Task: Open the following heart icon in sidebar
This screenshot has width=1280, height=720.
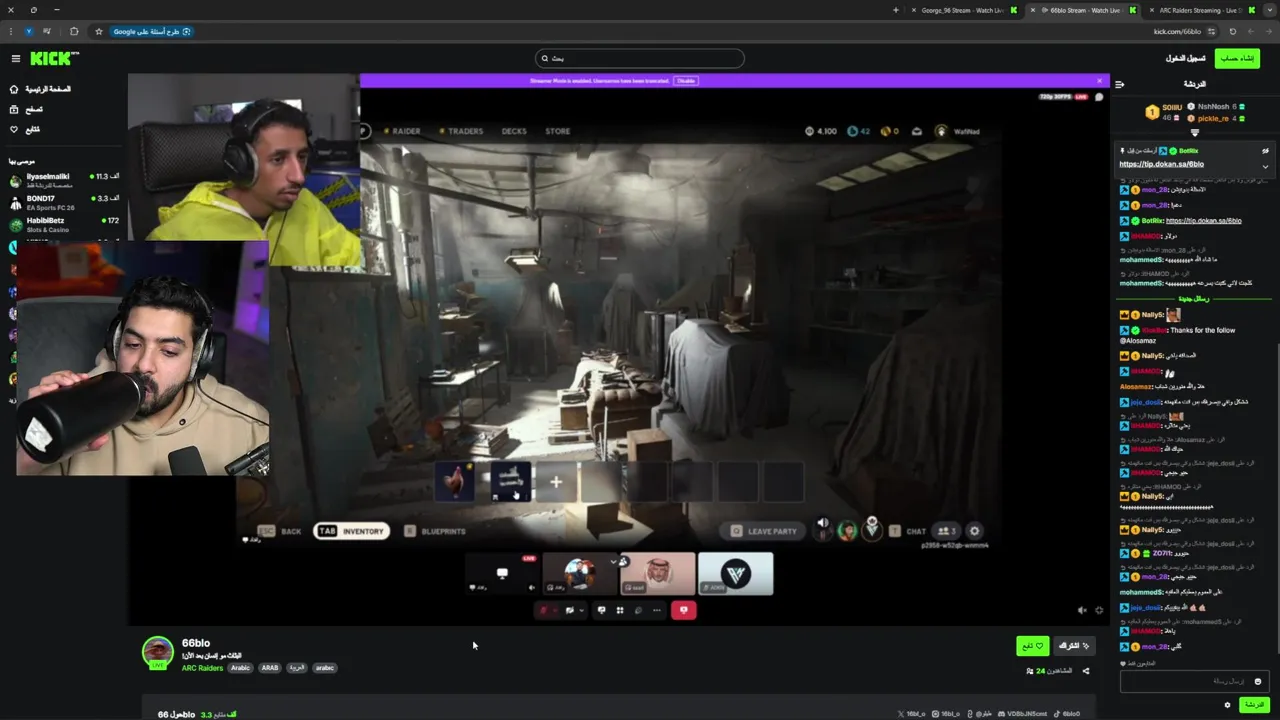Action: (x=14, y=129)
